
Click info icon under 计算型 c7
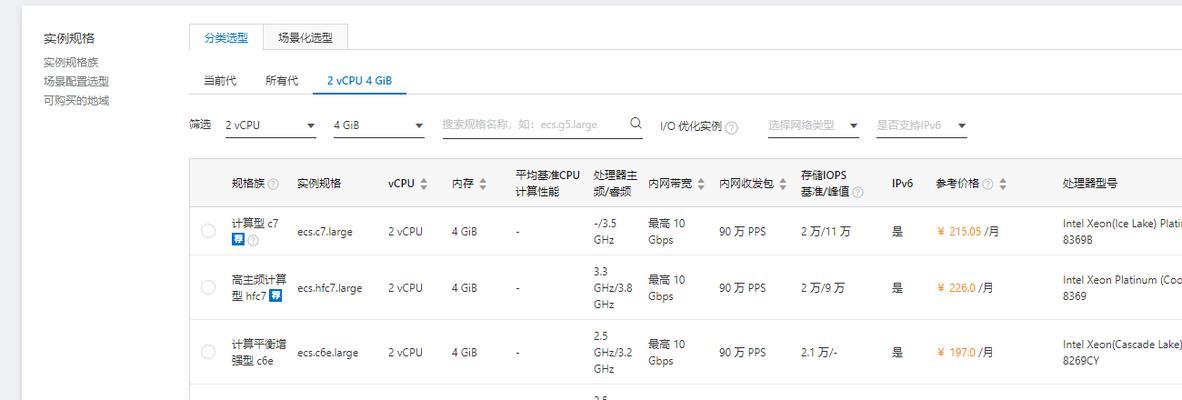coord(253,240)
